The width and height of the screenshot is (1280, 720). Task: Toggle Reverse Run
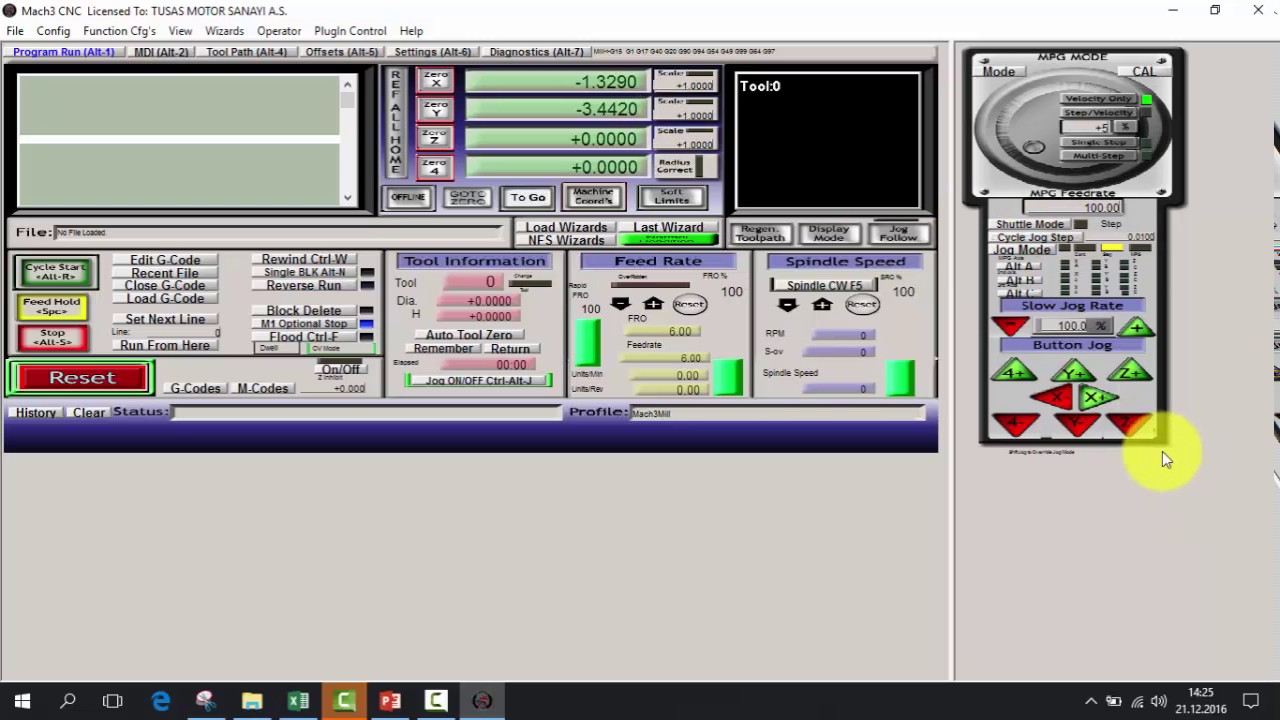pos(303,285)
